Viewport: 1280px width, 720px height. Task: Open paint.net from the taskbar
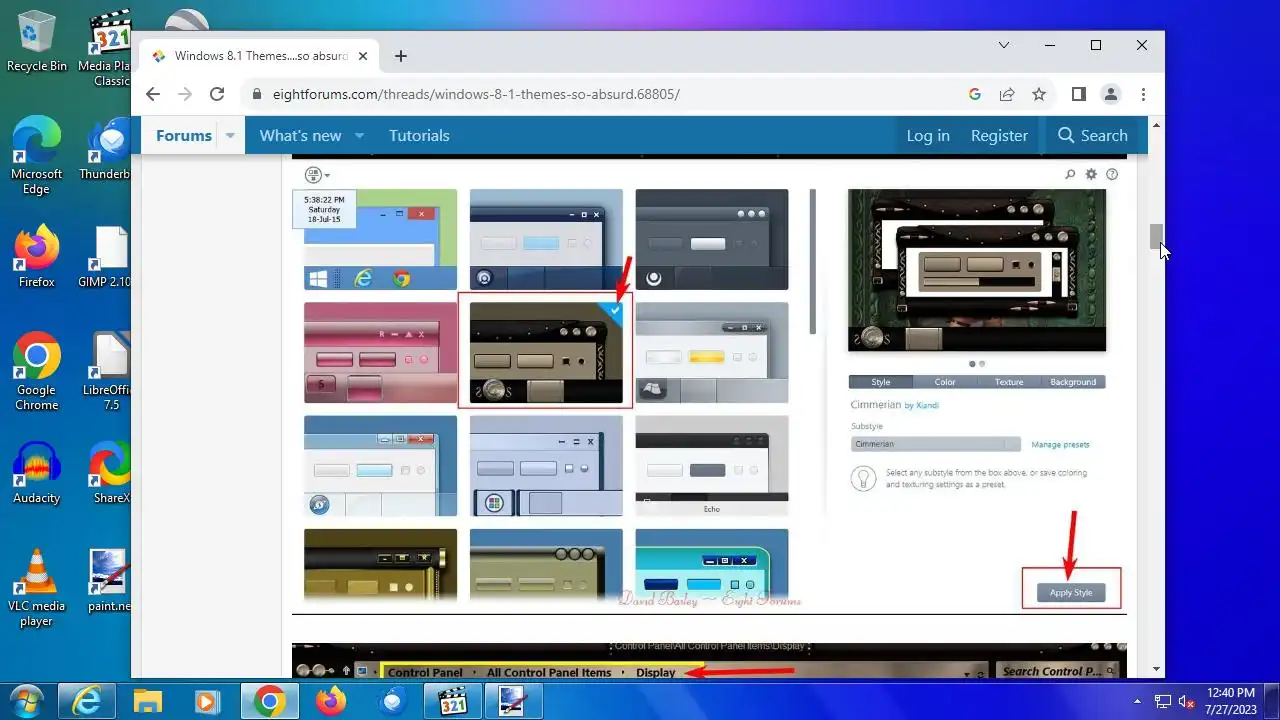pyautogui.click(x=513, y=702)
